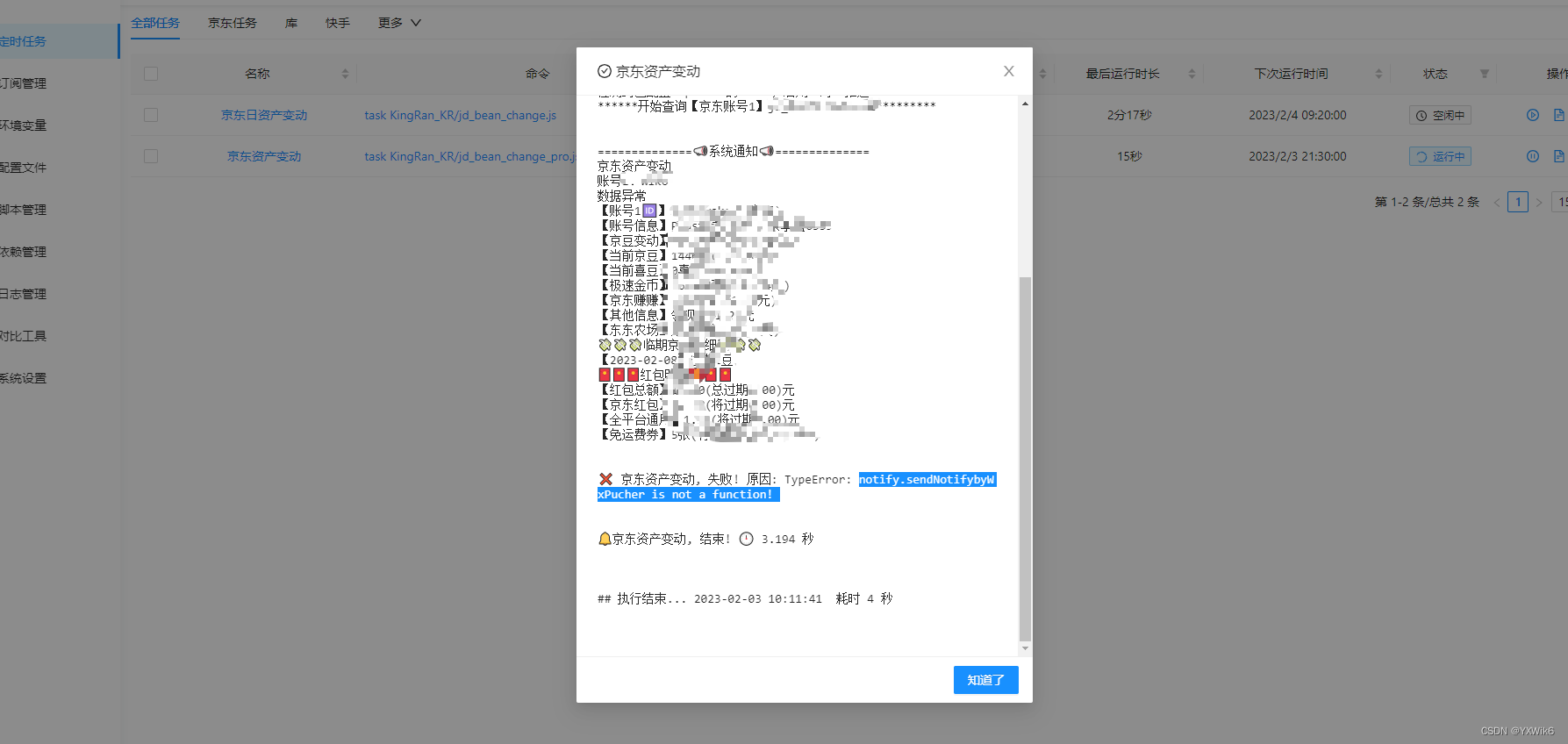The image size is (1568, 744).
Task: Click the log scrollbar down arrow
Action: [1025, 648]
